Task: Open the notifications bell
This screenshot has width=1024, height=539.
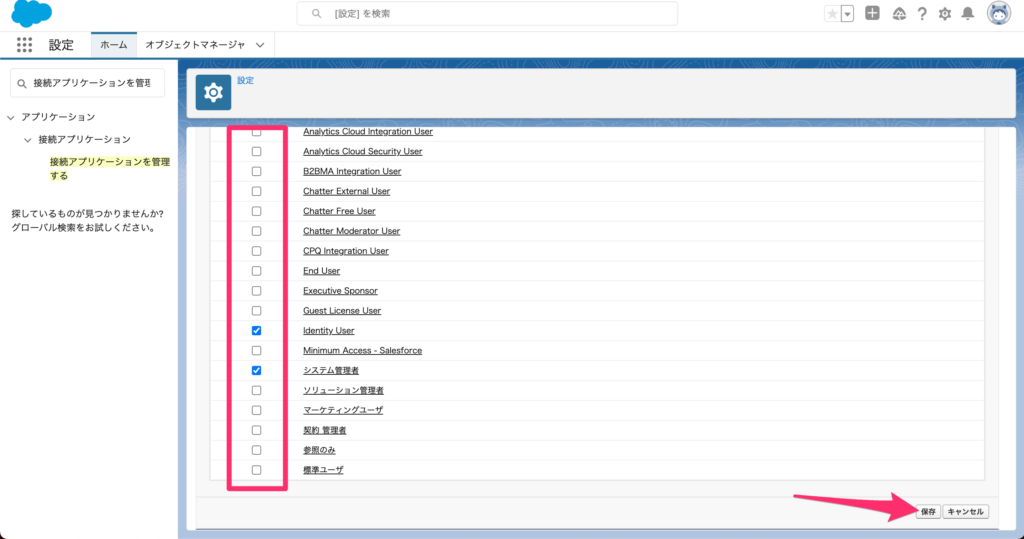Action: point(967,14)
